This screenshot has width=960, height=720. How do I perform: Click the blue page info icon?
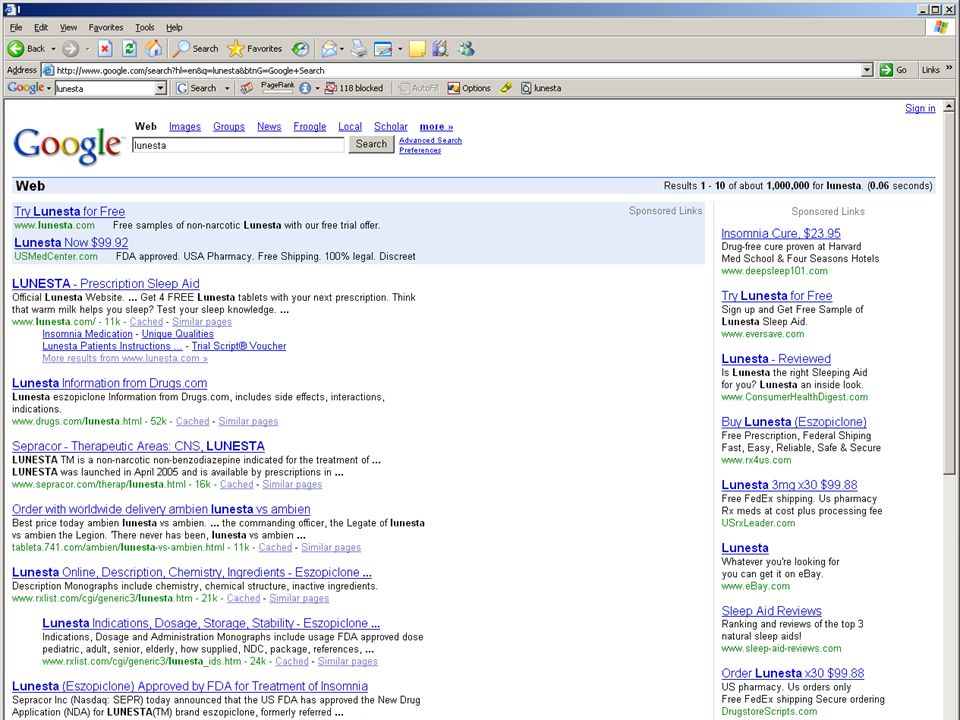click(x=305, y=88)
